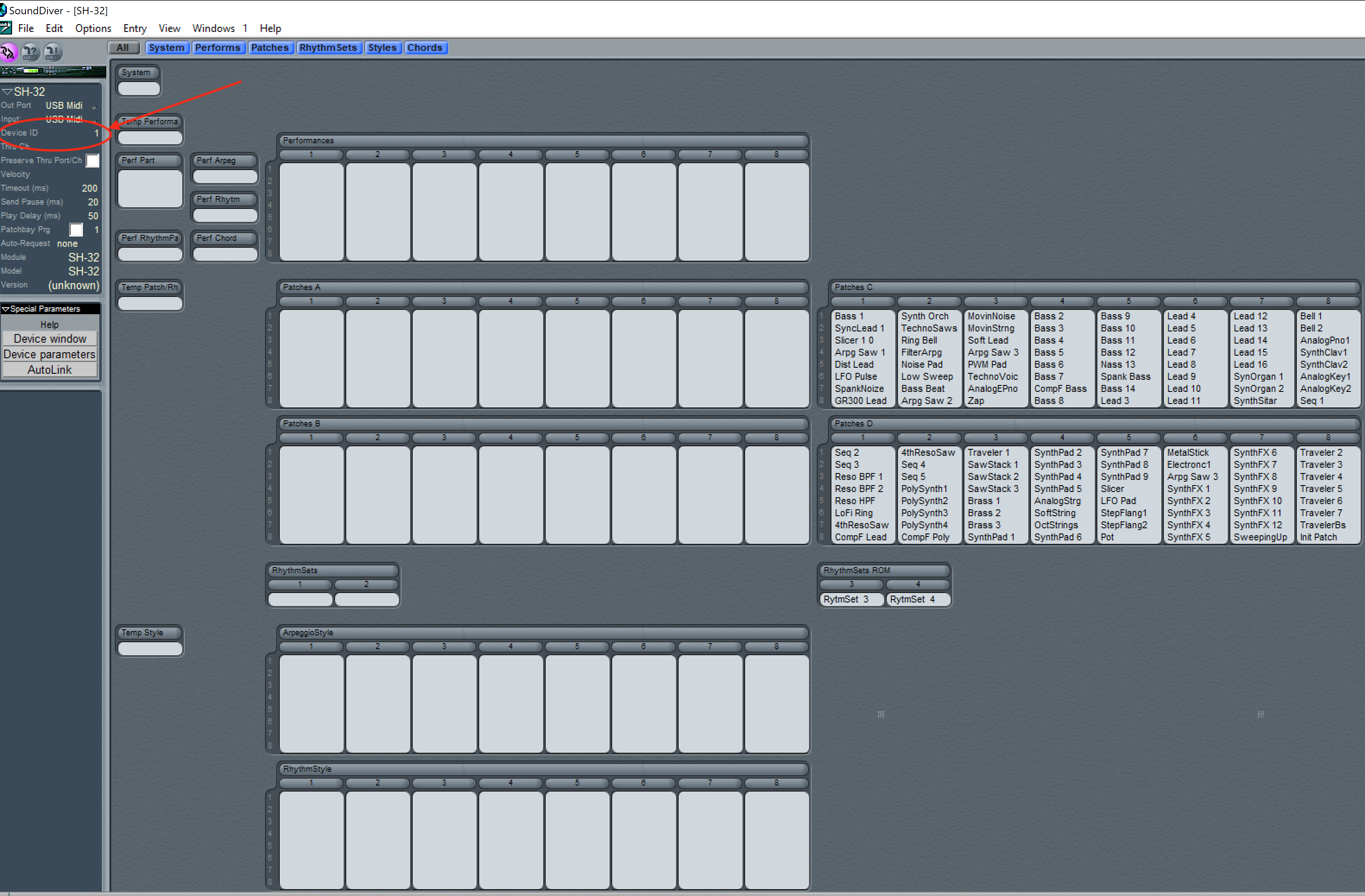Toggle the All filter button
The image size is (1365, 896).
123,47
